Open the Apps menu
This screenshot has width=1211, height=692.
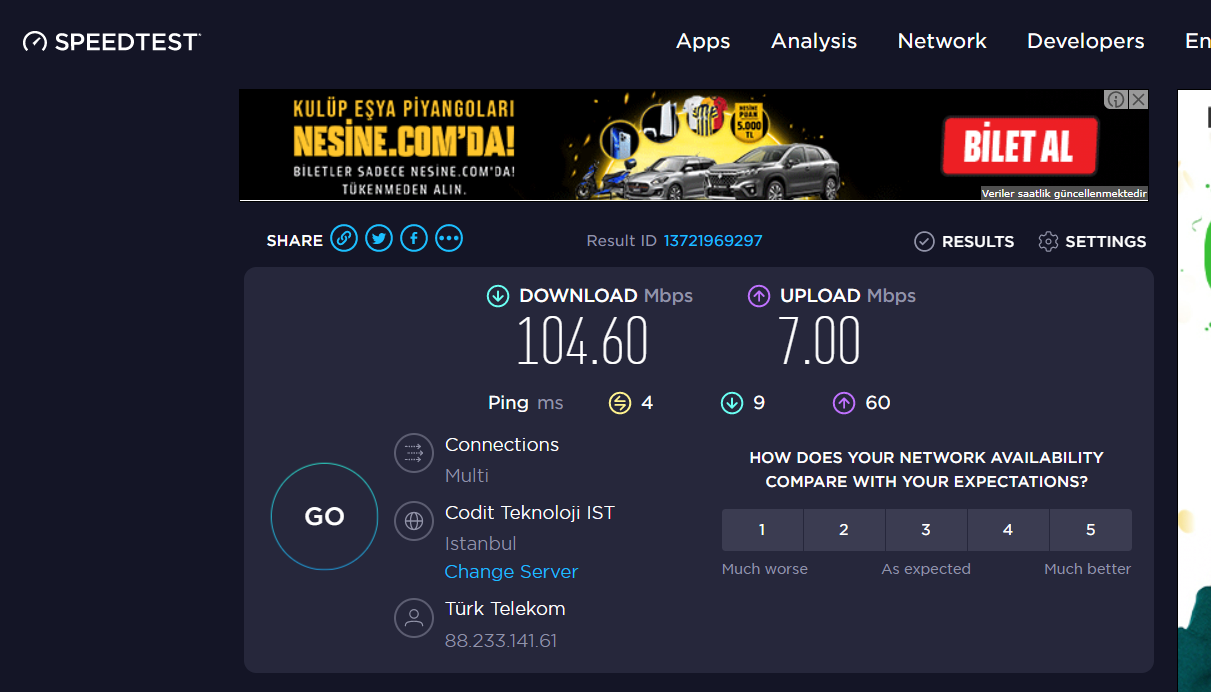[x=703, y=41]
